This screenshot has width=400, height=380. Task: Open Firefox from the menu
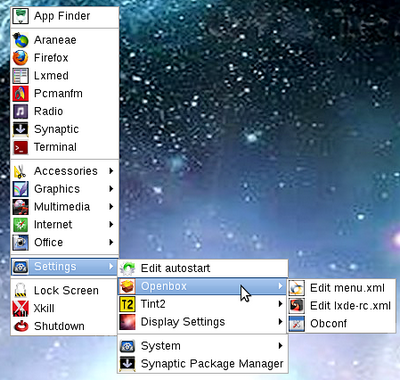65,58
